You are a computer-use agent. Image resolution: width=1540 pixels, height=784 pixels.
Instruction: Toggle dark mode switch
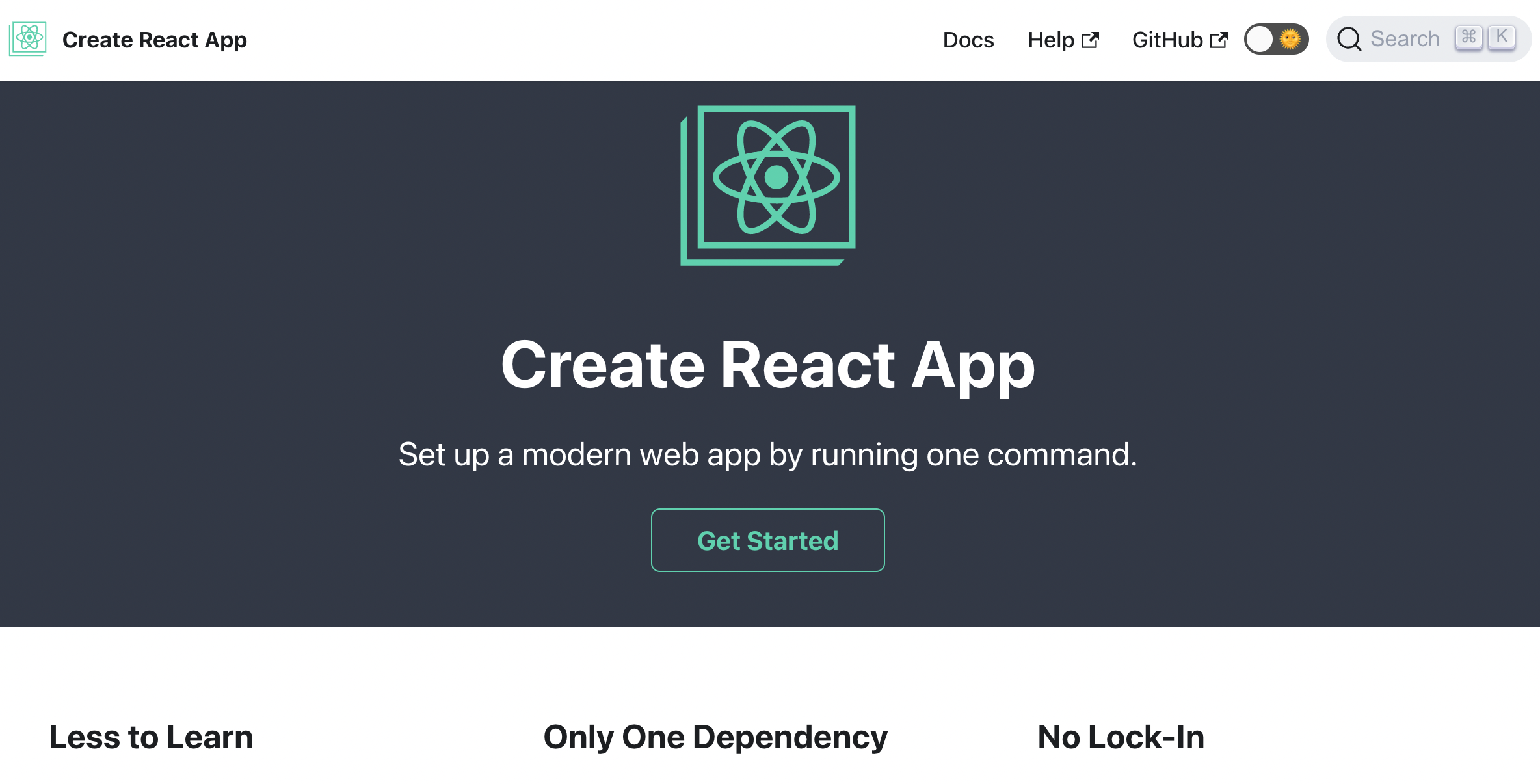click(1276, 39)
